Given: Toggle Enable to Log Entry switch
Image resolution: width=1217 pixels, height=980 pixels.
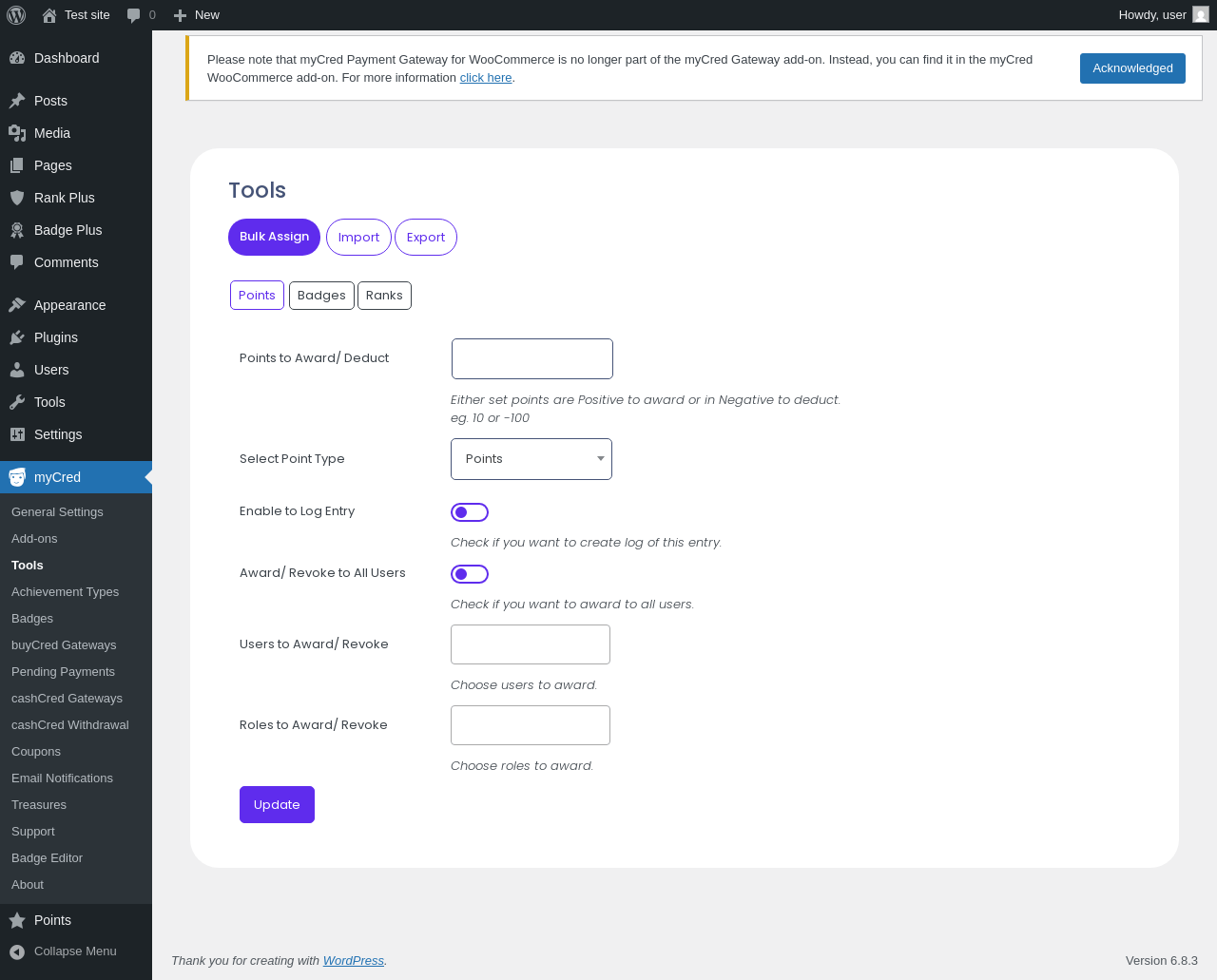Looking at the screenshot, I should (x=470, y=512).
